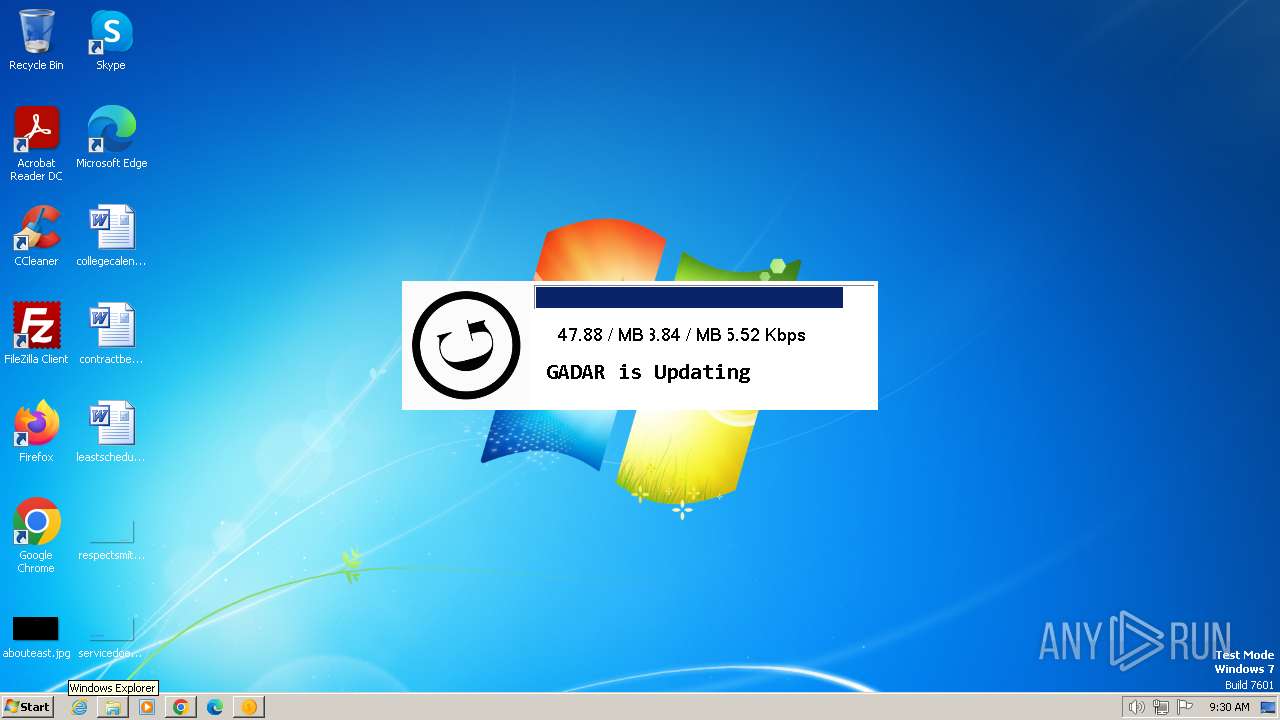Launch CCleaner from the desktop
This screenshot has width=1280, height=720.
pyautogui.click(x=36, y=236)
